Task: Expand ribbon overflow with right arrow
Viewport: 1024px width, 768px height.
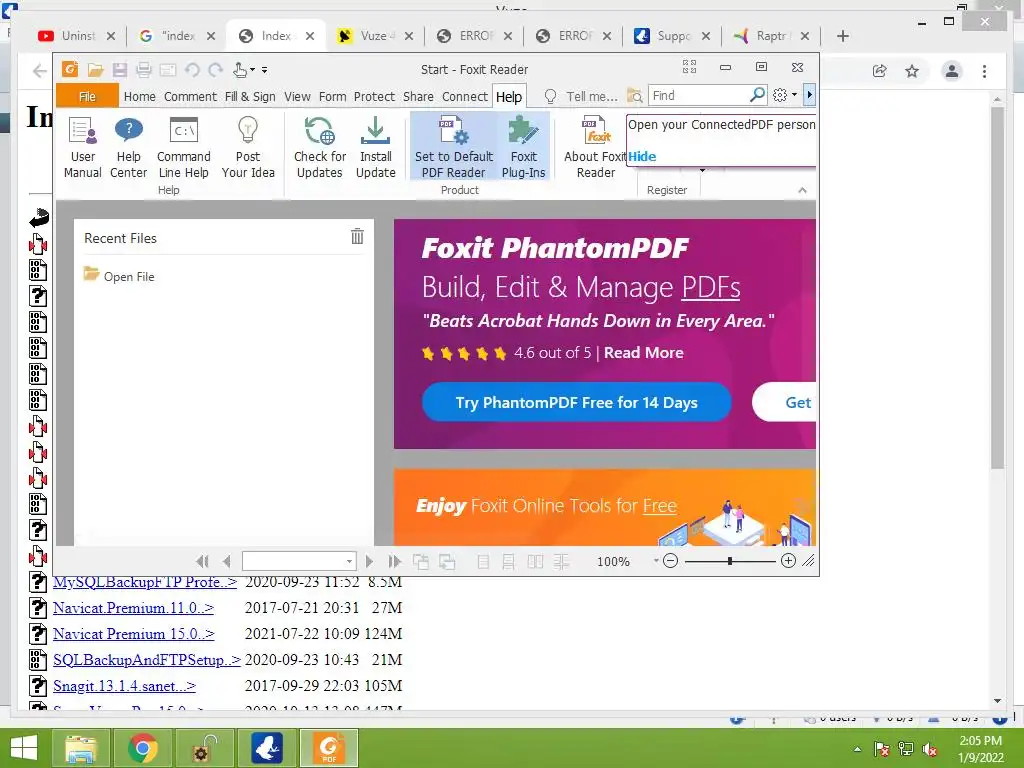Action: tap(809, 95)
